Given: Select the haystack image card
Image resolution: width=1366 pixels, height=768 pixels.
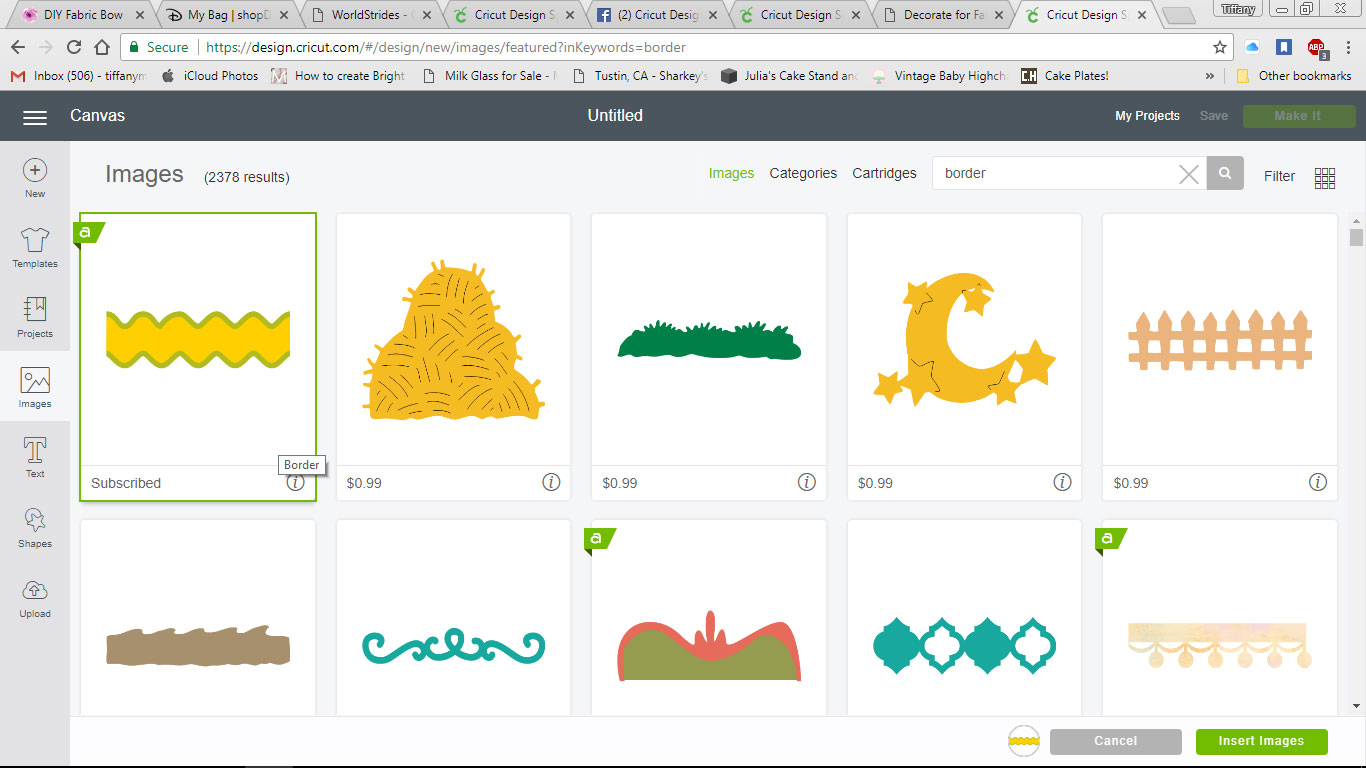Looking at the screenshot, I should pos(454,357).
